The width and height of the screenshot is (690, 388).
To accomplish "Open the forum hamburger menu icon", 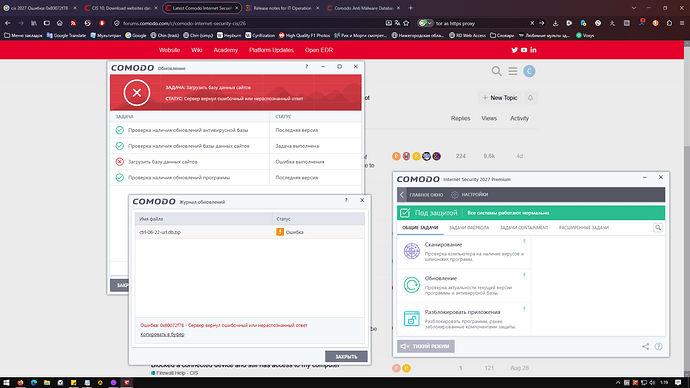I will coord(513,71).
